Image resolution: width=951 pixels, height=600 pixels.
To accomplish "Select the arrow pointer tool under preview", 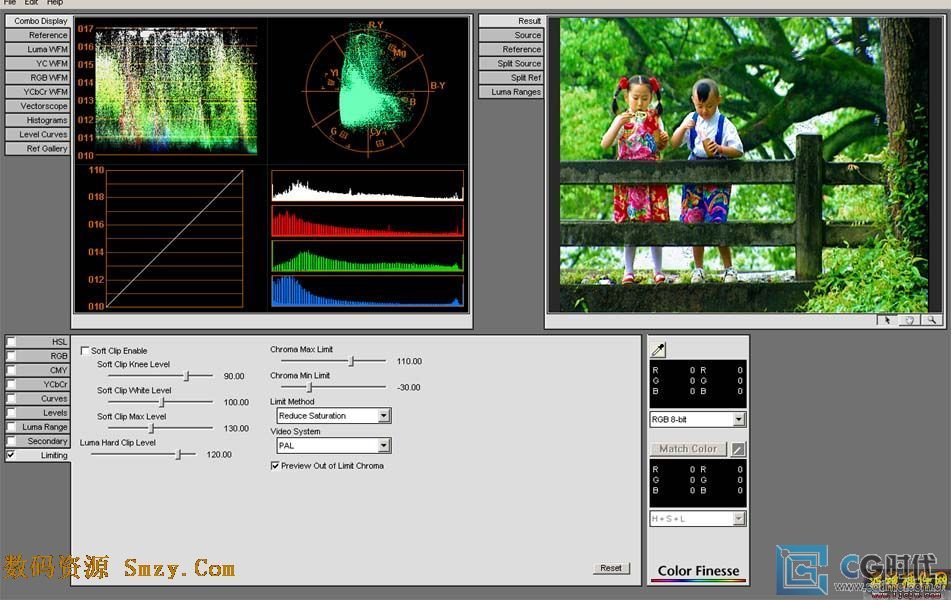I will click(887, 320).
